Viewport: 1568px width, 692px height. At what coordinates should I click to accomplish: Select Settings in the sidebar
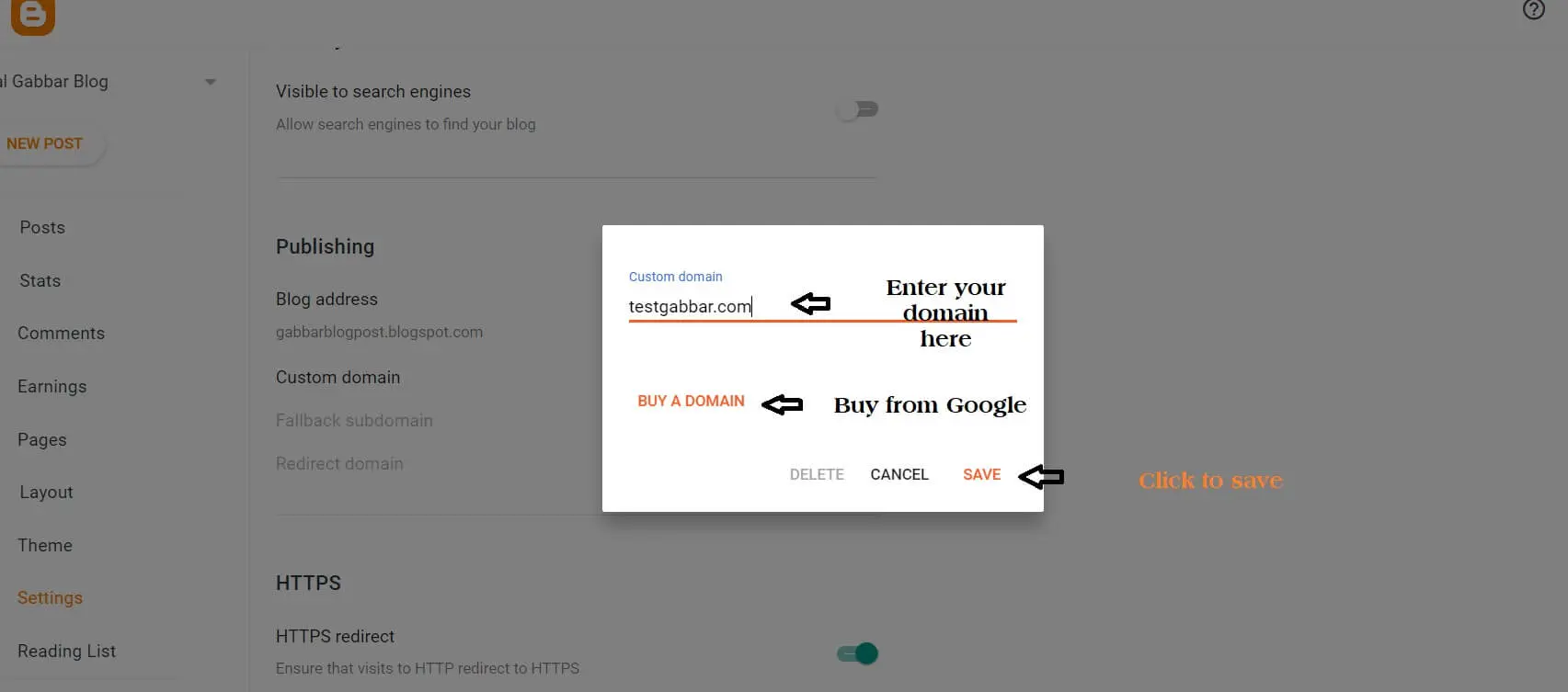[50, 597]
